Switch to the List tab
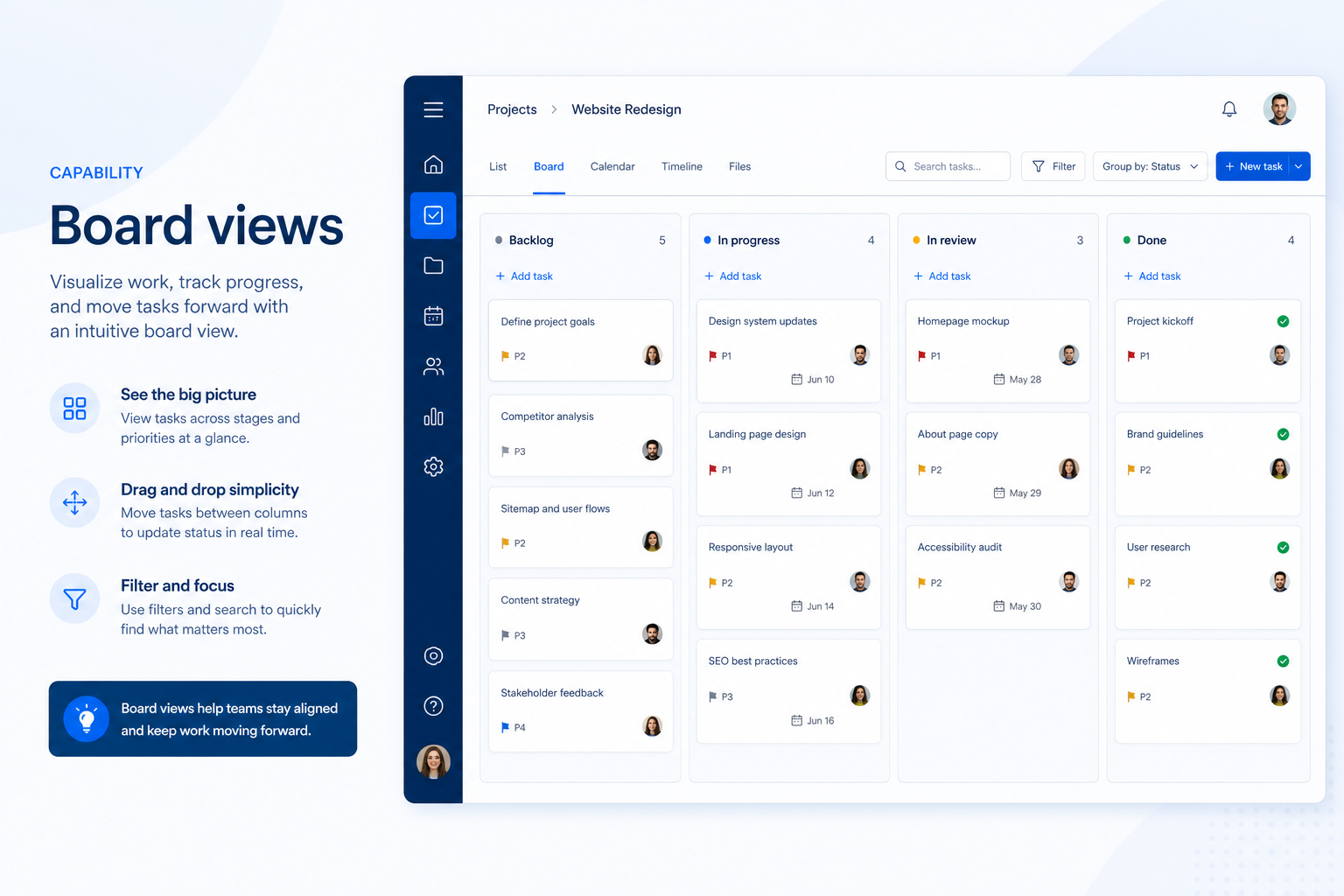 click(498, 166)
